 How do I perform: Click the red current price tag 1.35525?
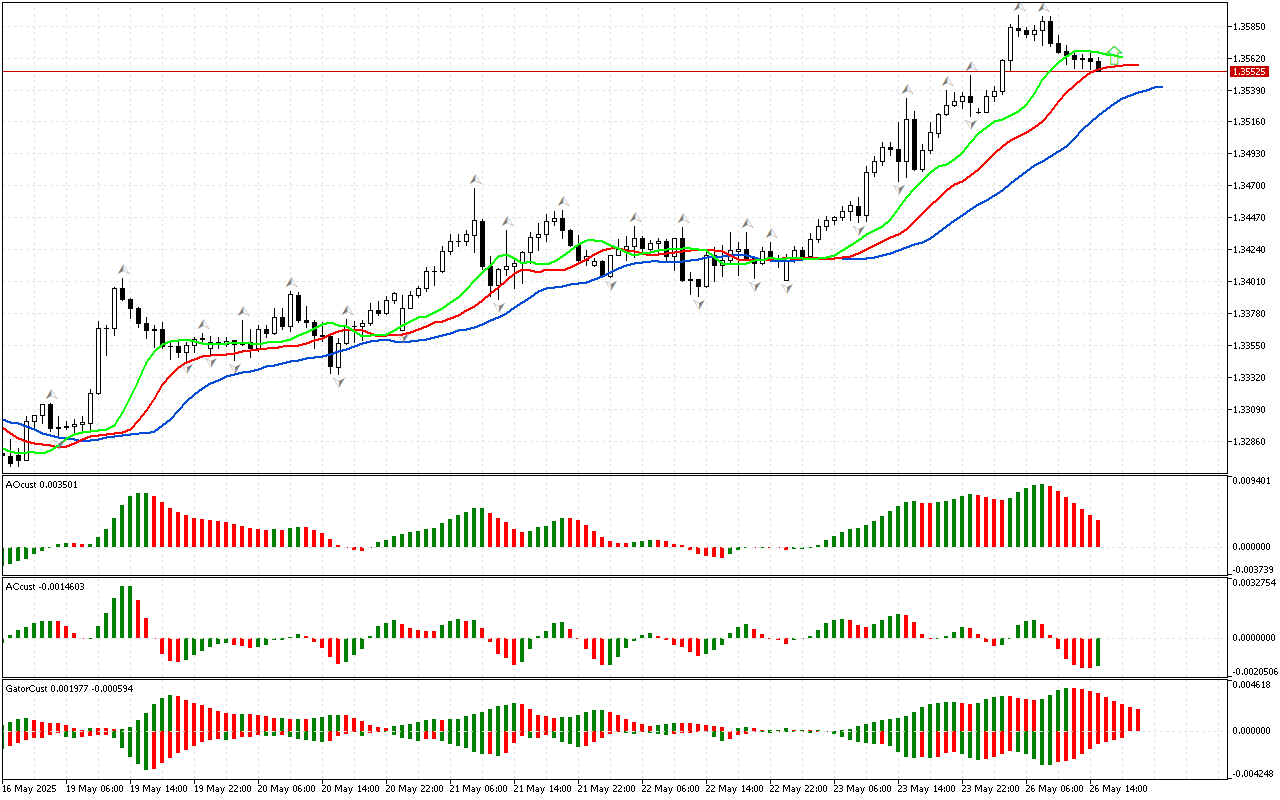1249,72
